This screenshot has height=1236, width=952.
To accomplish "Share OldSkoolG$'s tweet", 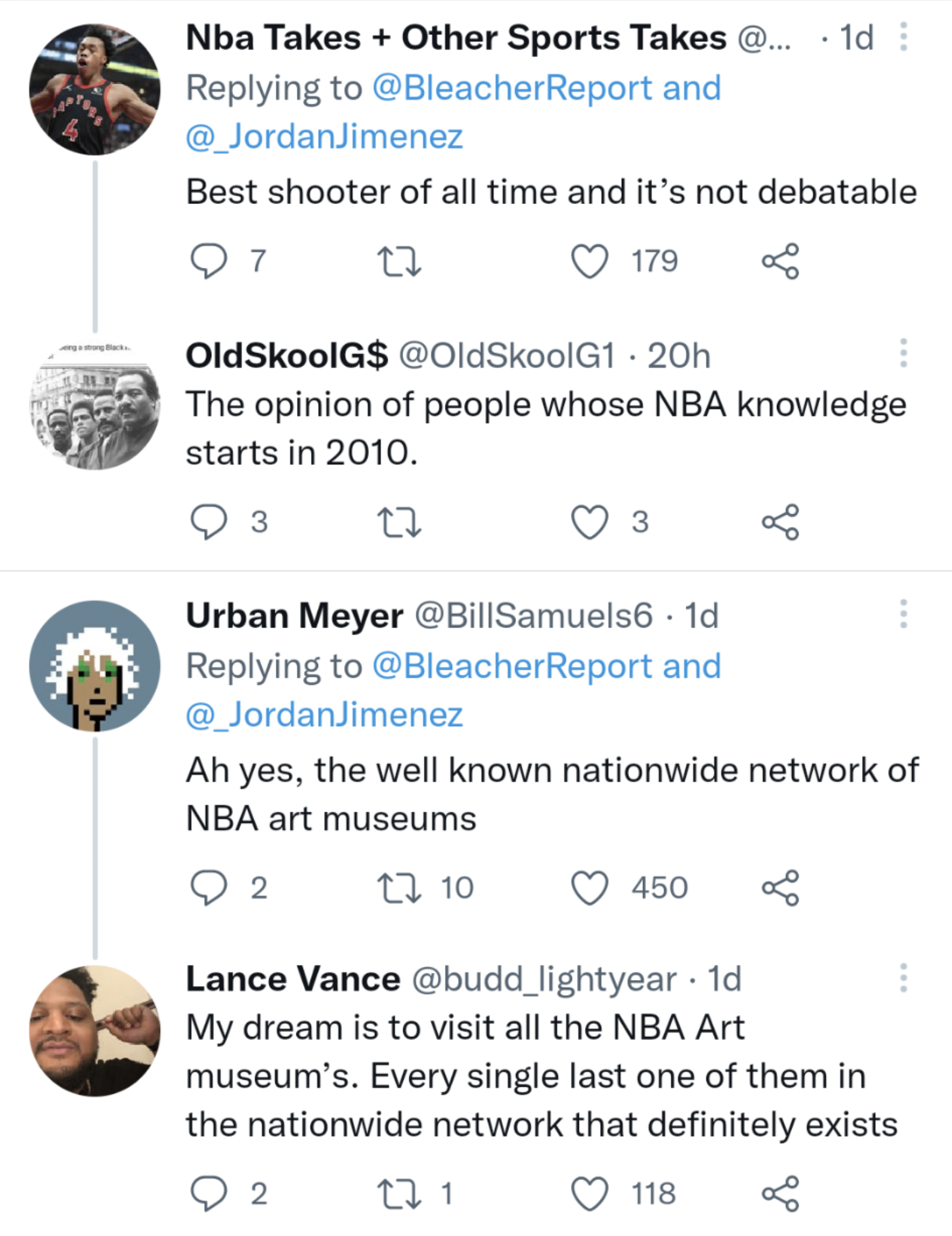I will click(x=780, y=522).
